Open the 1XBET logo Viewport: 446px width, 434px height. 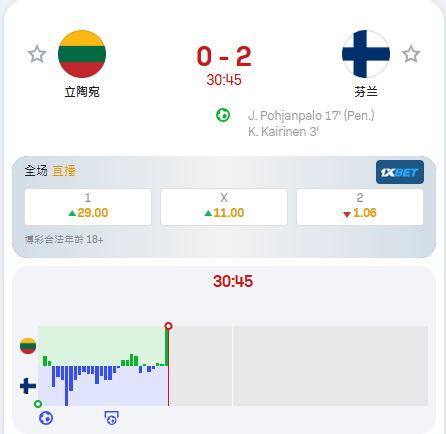400,172
